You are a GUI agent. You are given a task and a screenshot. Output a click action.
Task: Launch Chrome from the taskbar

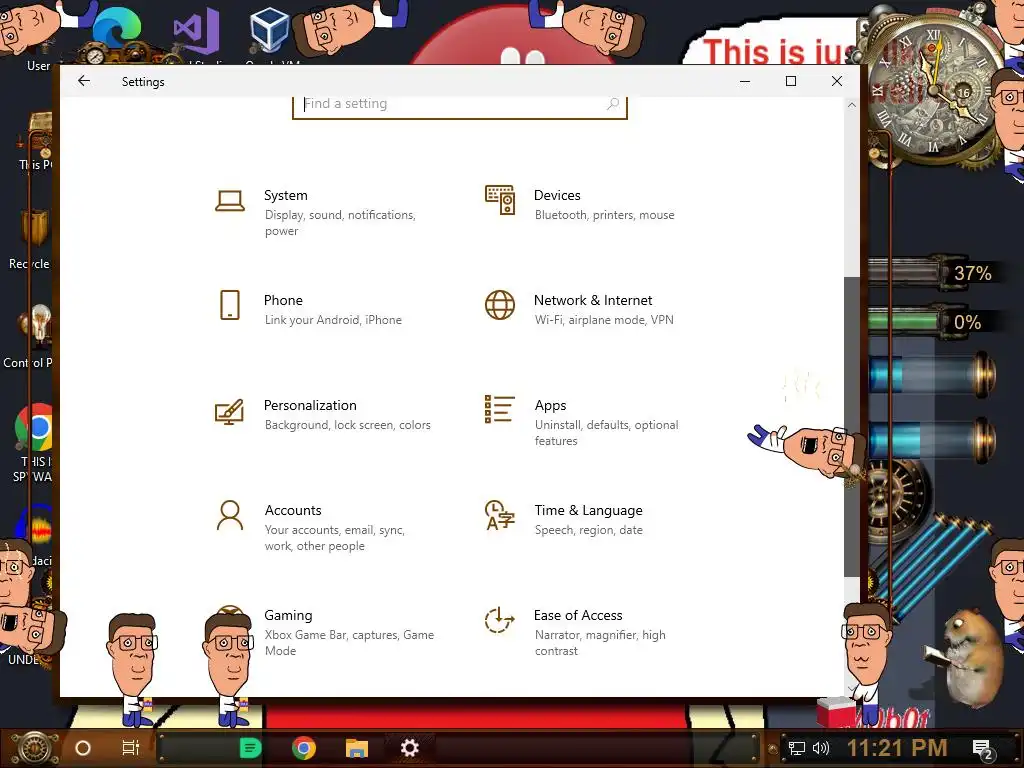point(304,748)
